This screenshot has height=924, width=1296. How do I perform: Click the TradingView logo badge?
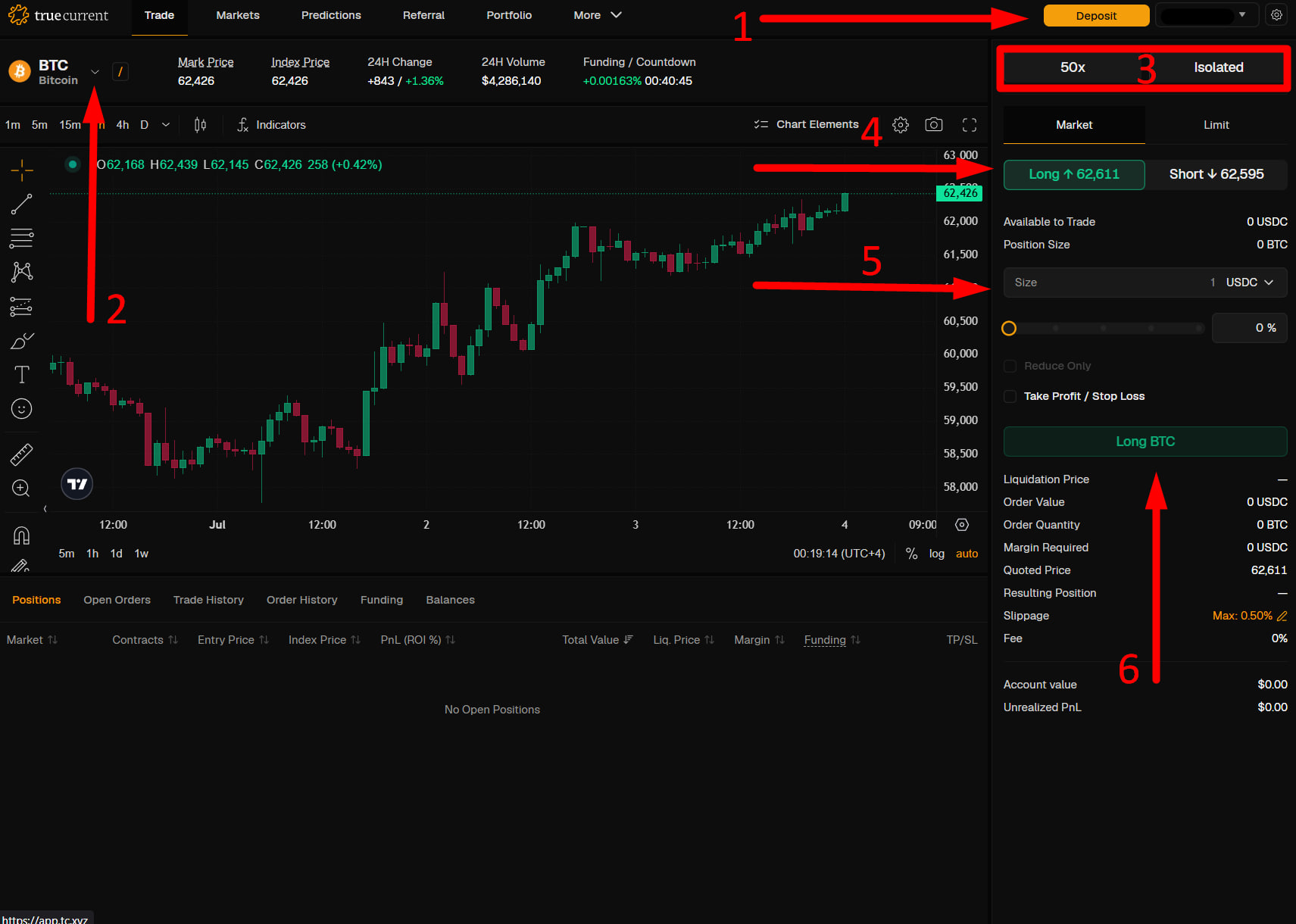tap(77, 484)
